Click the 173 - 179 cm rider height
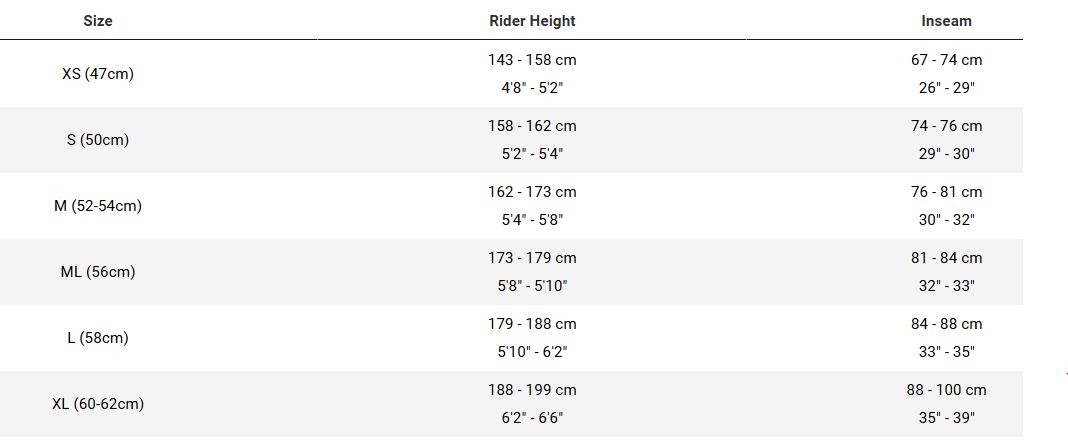 click(x=532, y=258)
